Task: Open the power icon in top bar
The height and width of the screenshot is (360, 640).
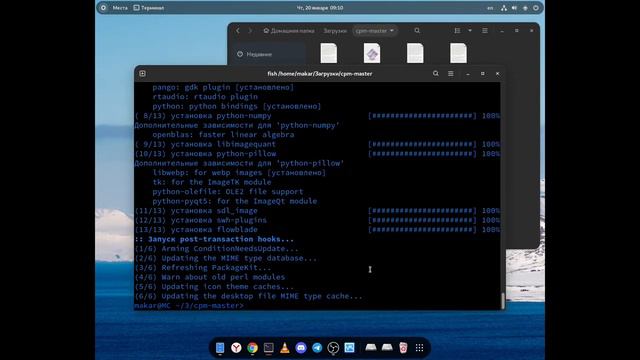Action: [x=536, y=8]
